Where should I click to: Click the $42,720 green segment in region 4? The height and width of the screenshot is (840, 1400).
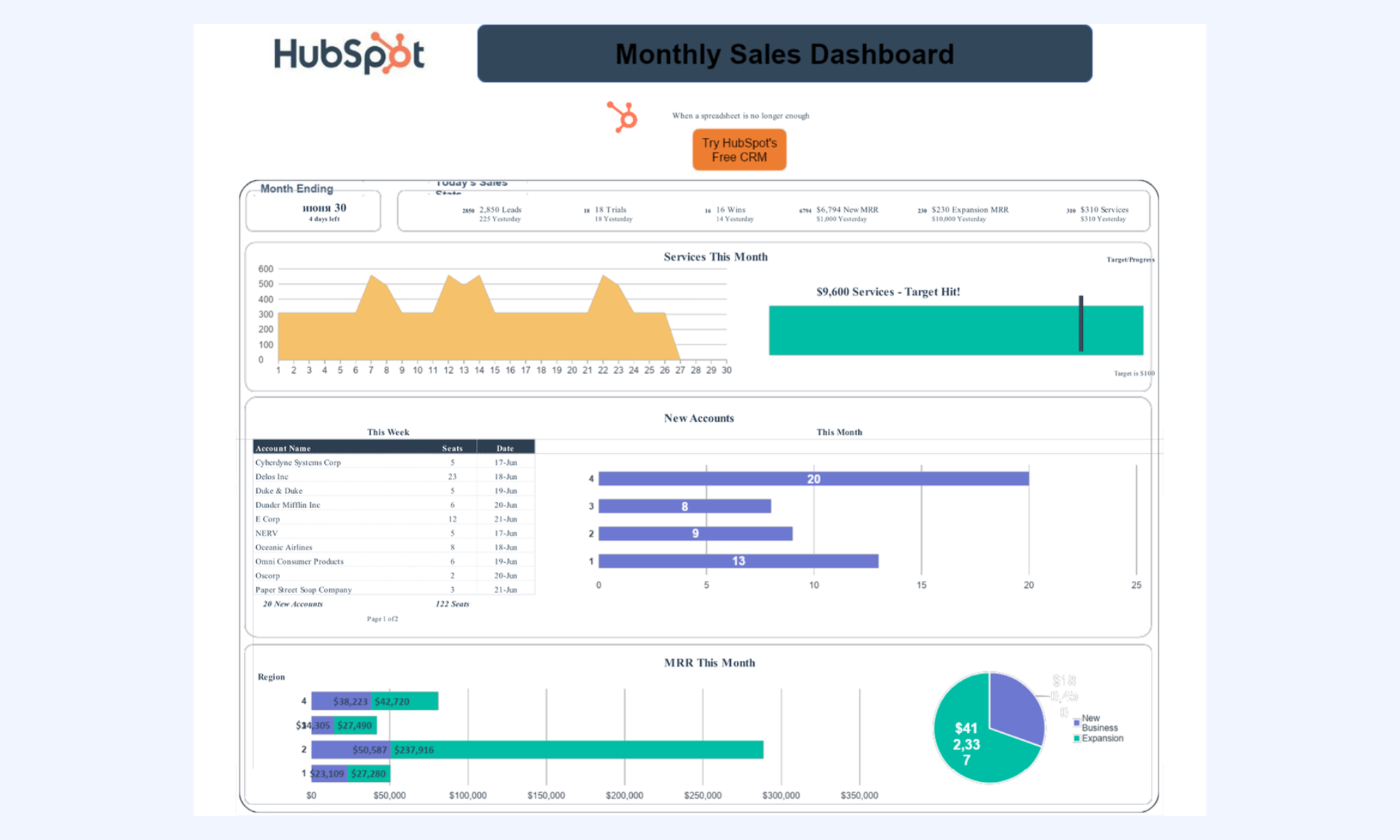(405, 701)
